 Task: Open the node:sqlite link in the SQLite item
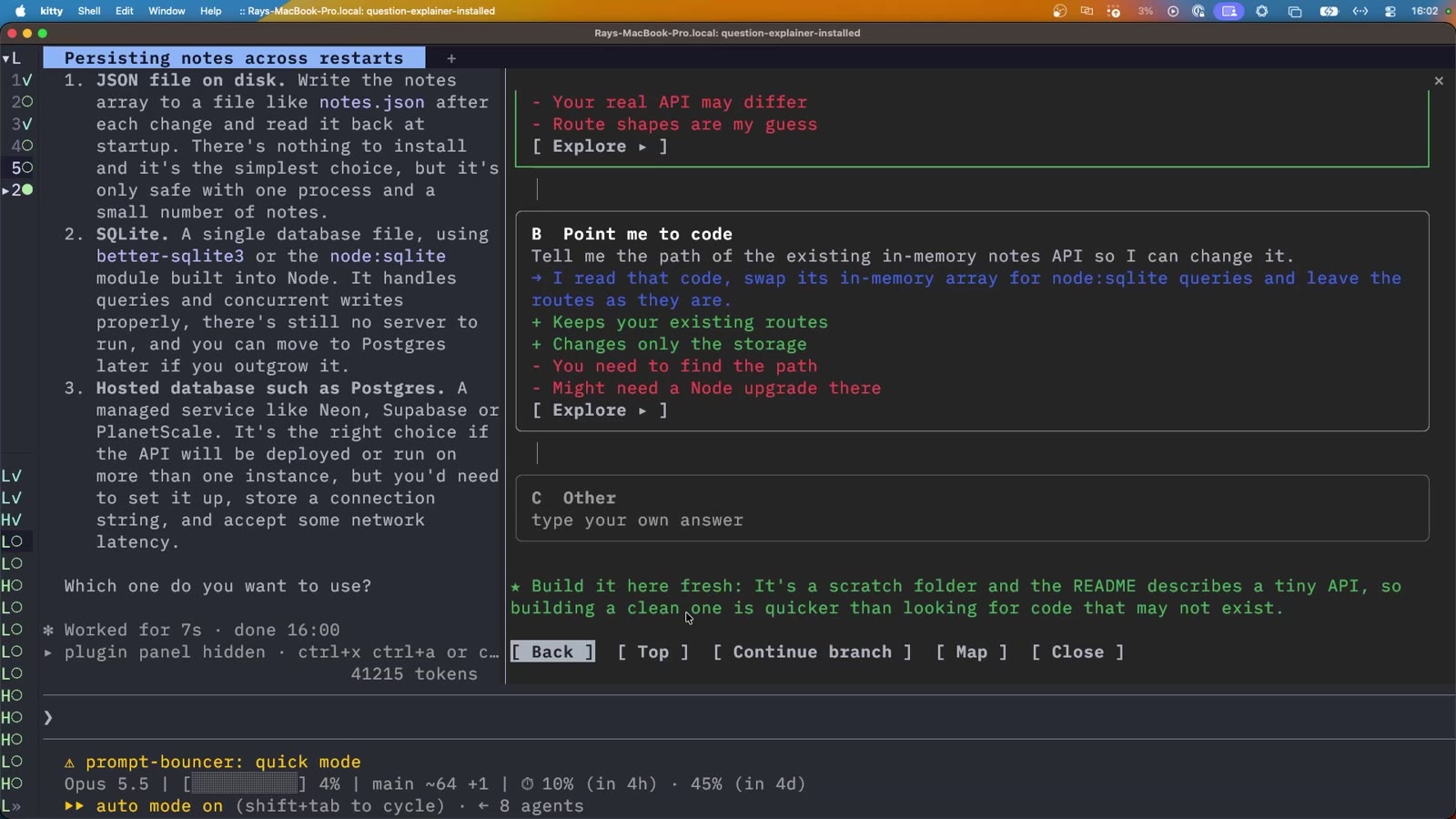pyautogui.click(x=388, y=257)
